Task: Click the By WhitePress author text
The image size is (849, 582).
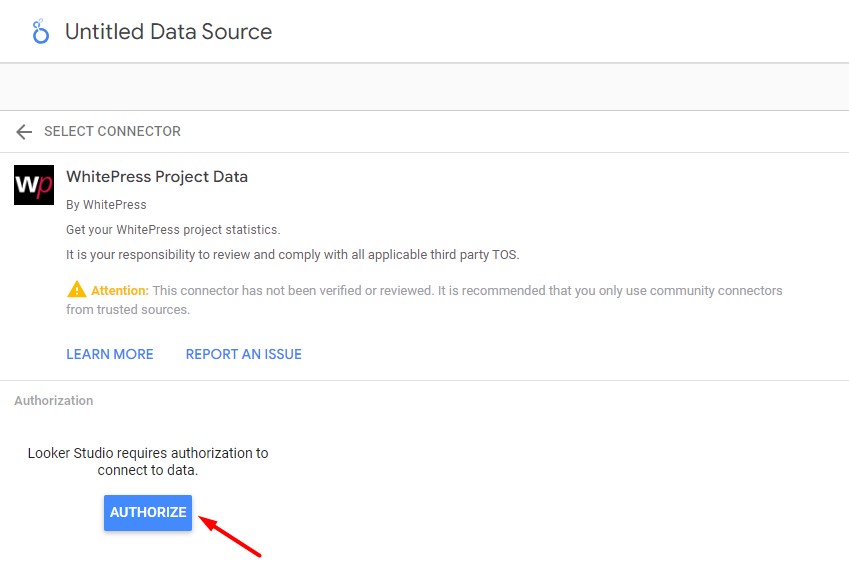Action: pyautogui.click(x=106, y=205)
